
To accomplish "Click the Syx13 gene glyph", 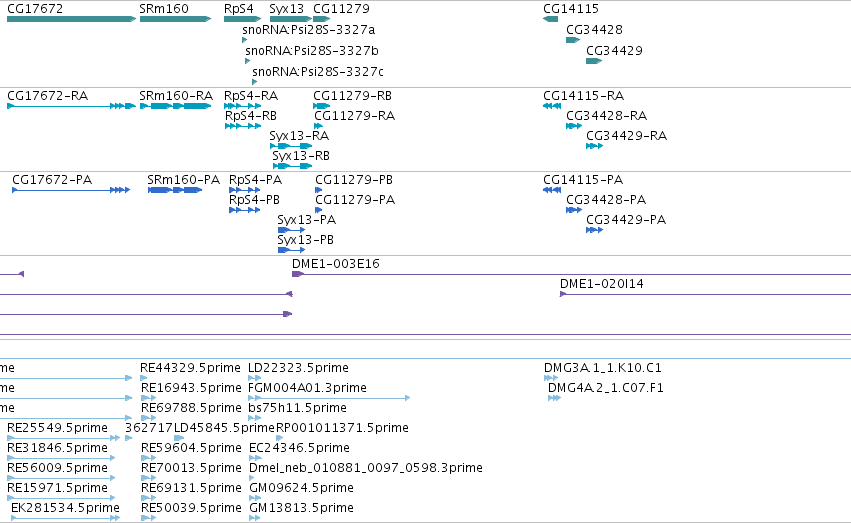I will 291,19.
